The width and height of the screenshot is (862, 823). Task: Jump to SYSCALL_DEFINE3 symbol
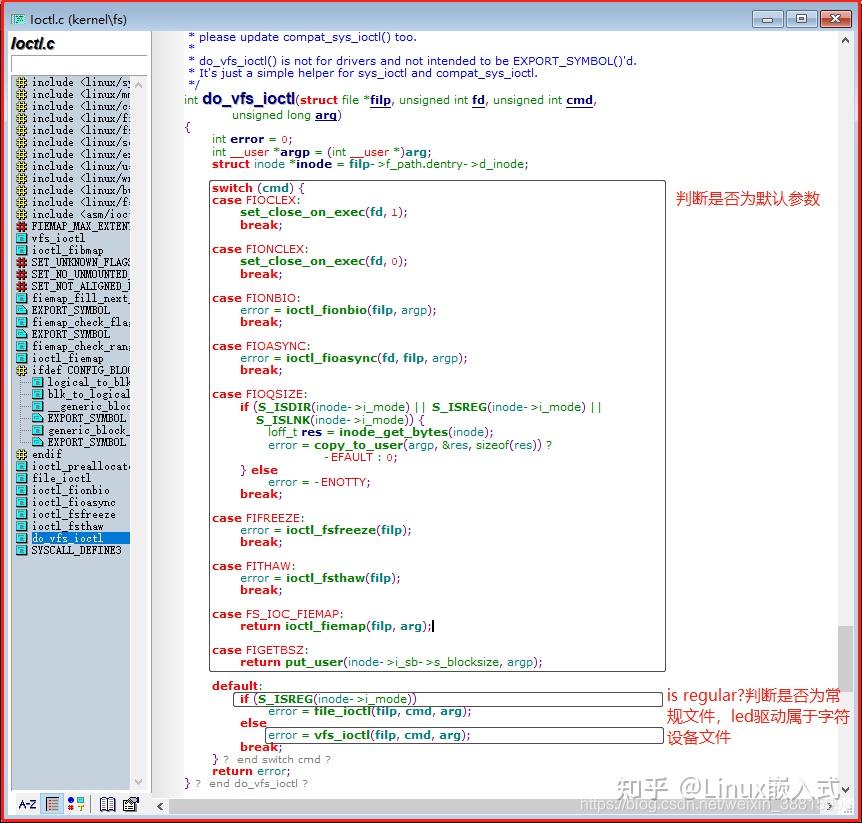pos(76,551)
